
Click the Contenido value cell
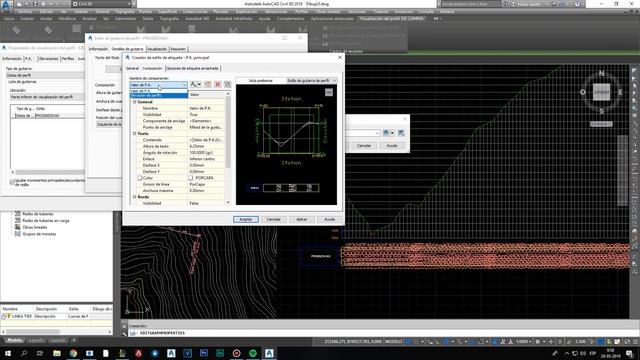(x=206, y=140)
